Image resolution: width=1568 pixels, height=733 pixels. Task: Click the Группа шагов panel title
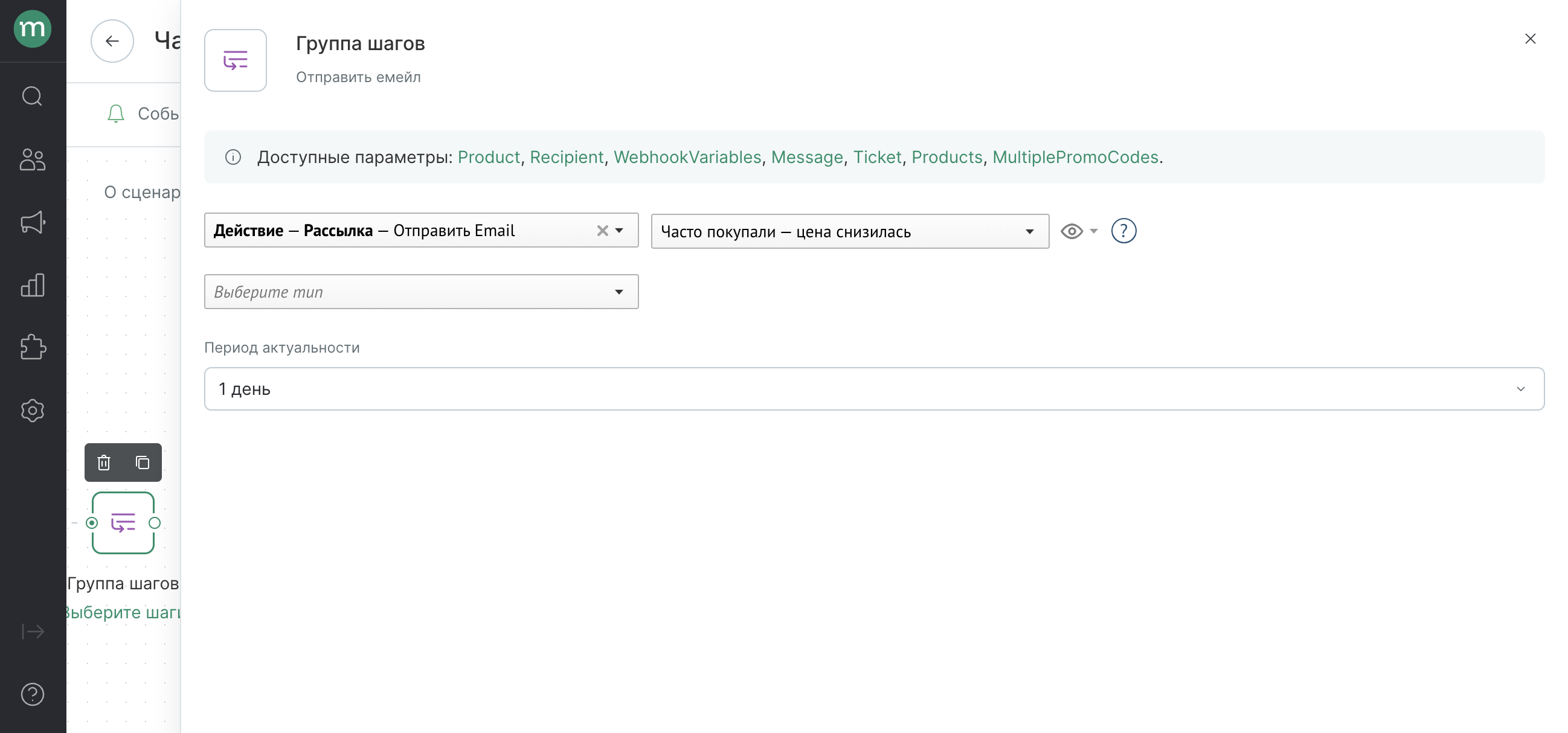click(x=361, y=43)
